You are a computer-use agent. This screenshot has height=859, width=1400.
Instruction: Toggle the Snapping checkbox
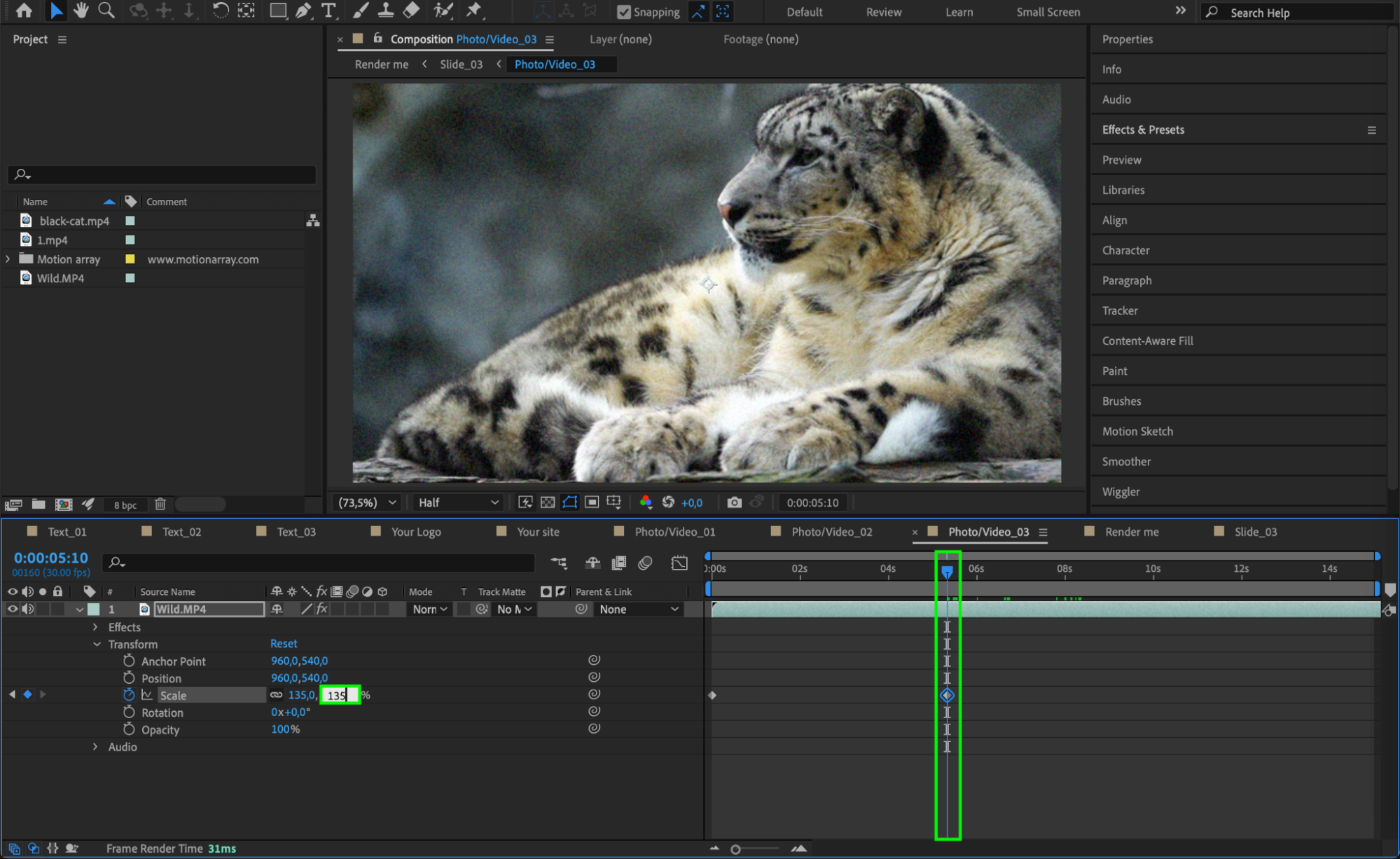623,12
